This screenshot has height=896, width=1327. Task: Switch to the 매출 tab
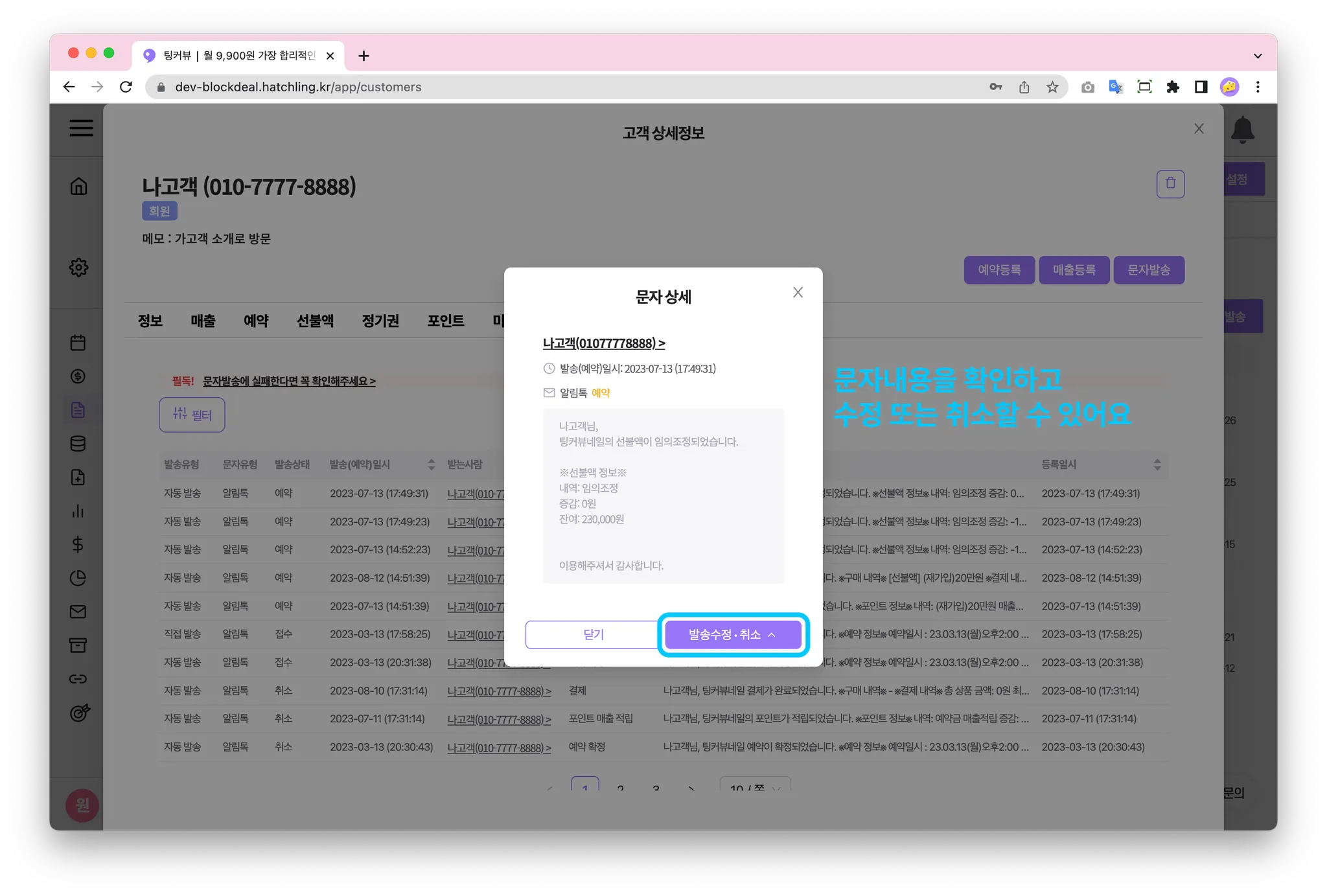click(x=203, y=321)
